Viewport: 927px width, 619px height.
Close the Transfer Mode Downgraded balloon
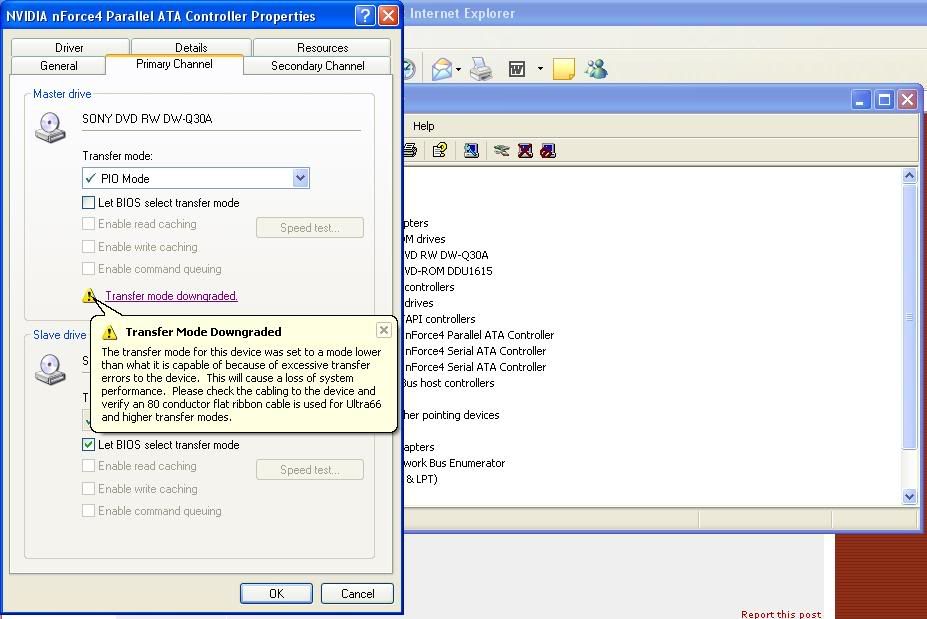[x=384, y=330]
